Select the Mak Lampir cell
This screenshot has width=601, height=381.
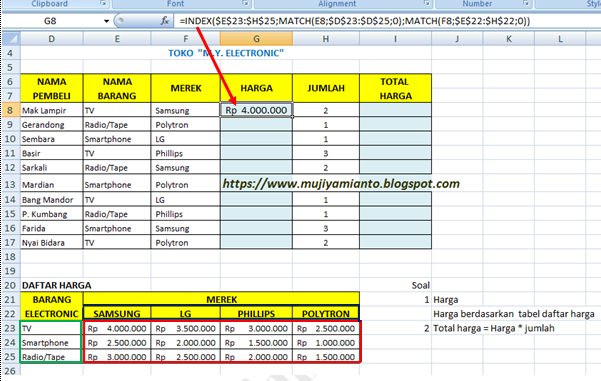(x=51, y=110)
